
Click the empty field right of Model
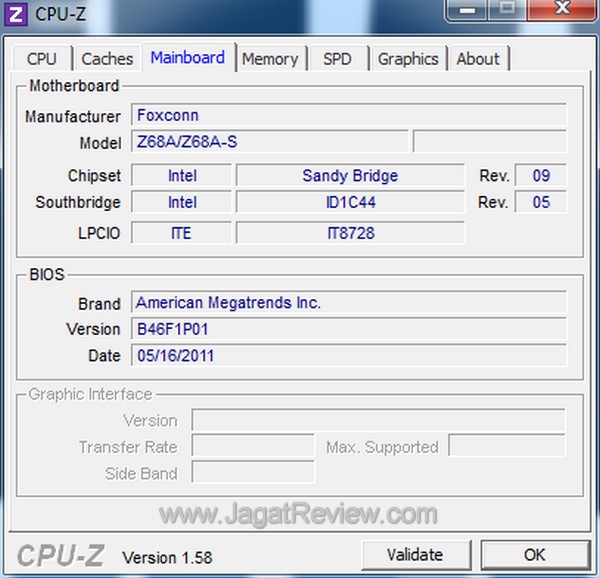[x=490, y=141]
